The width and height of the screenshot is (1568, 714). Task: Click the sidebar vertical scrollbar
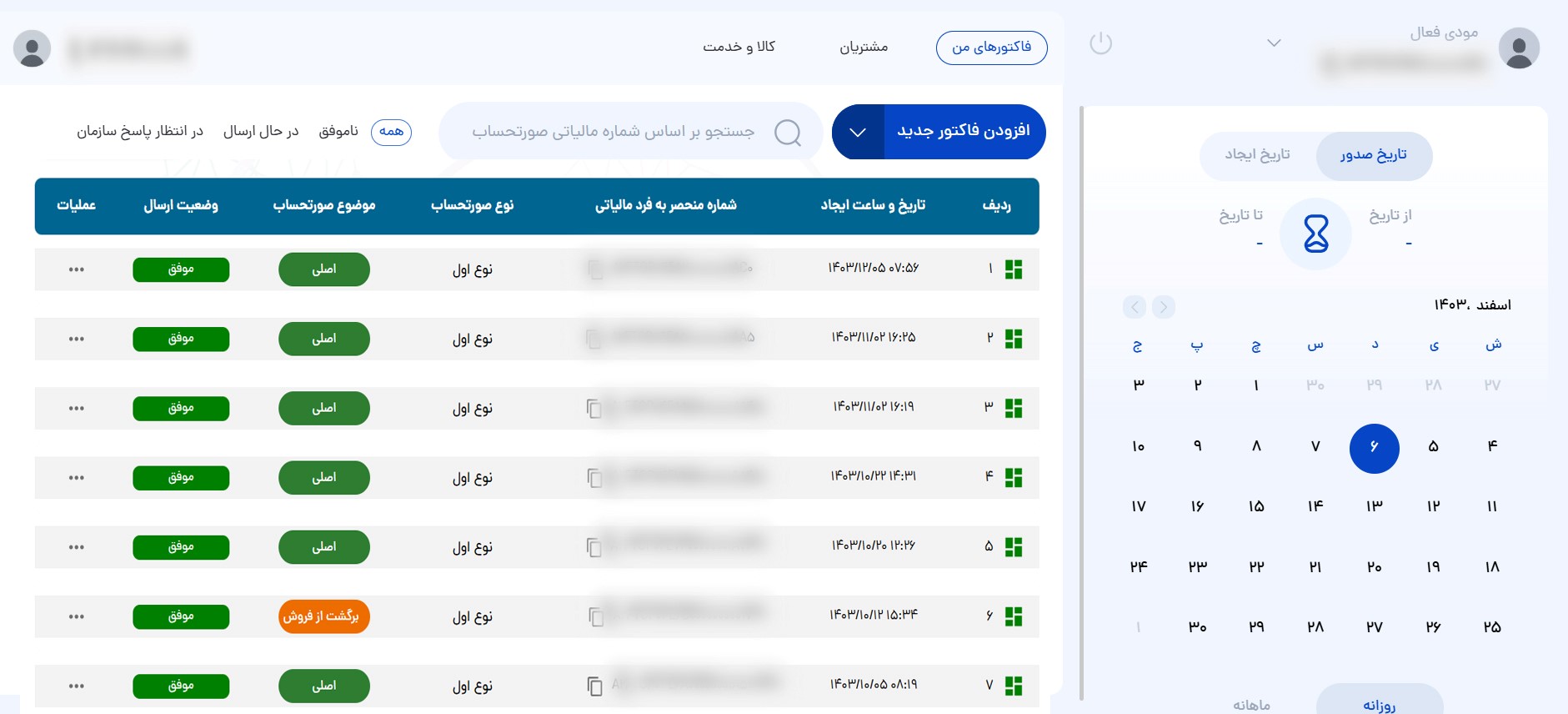[x=1081, y=403]
